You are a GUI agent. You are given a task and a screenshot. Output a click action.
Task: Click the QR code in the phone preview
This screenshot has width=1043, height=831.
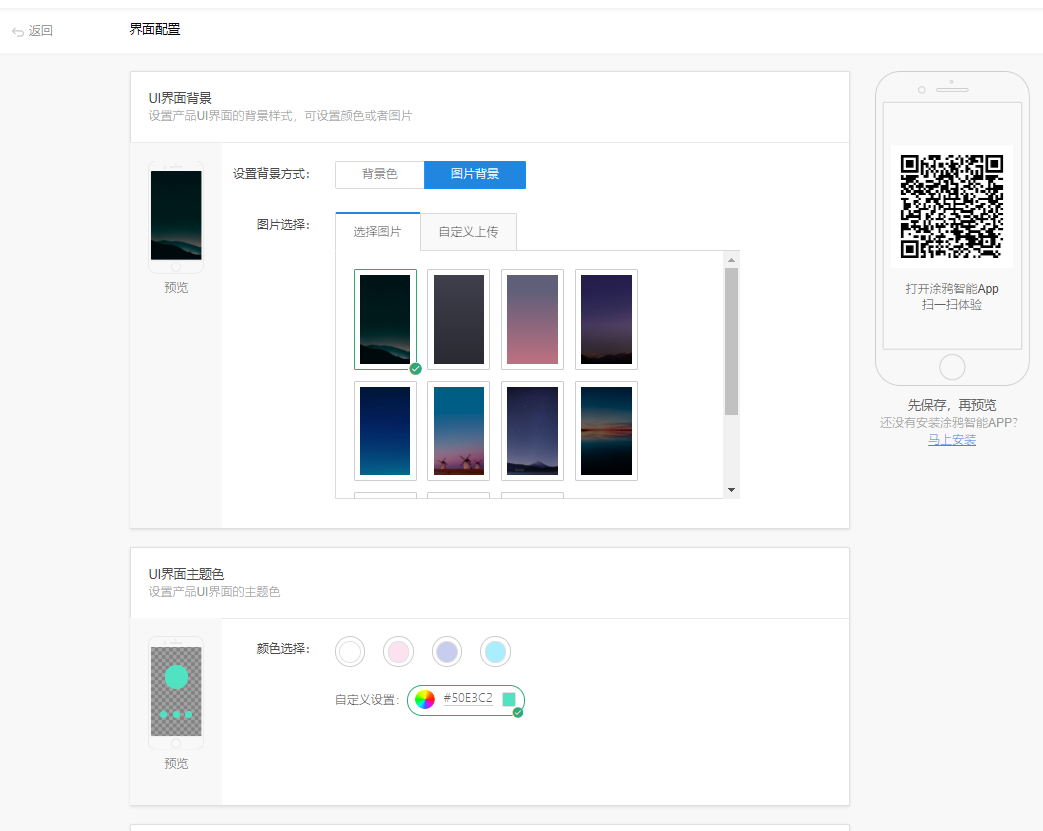pyautogui.click(x=951, y=206)
